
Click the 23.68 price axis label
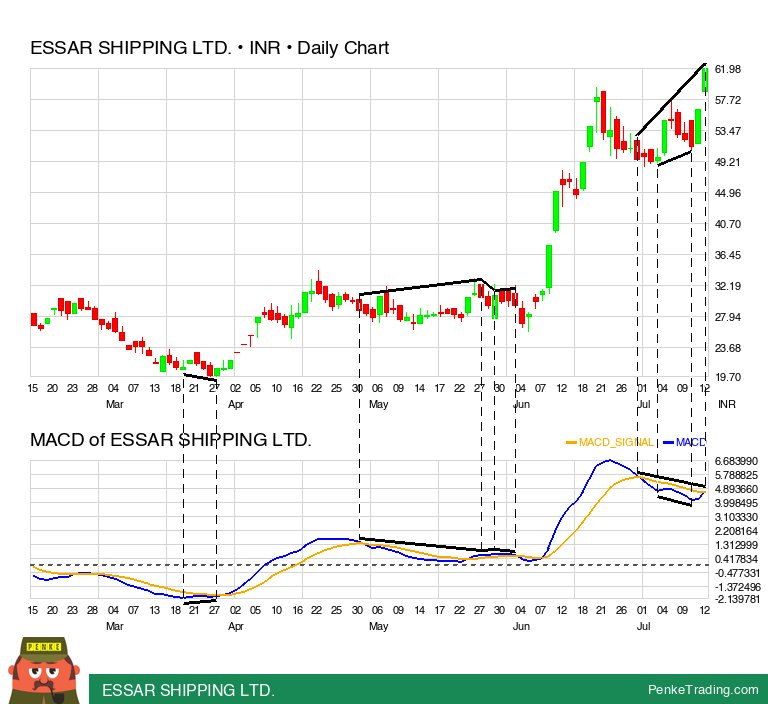[728, 348]
